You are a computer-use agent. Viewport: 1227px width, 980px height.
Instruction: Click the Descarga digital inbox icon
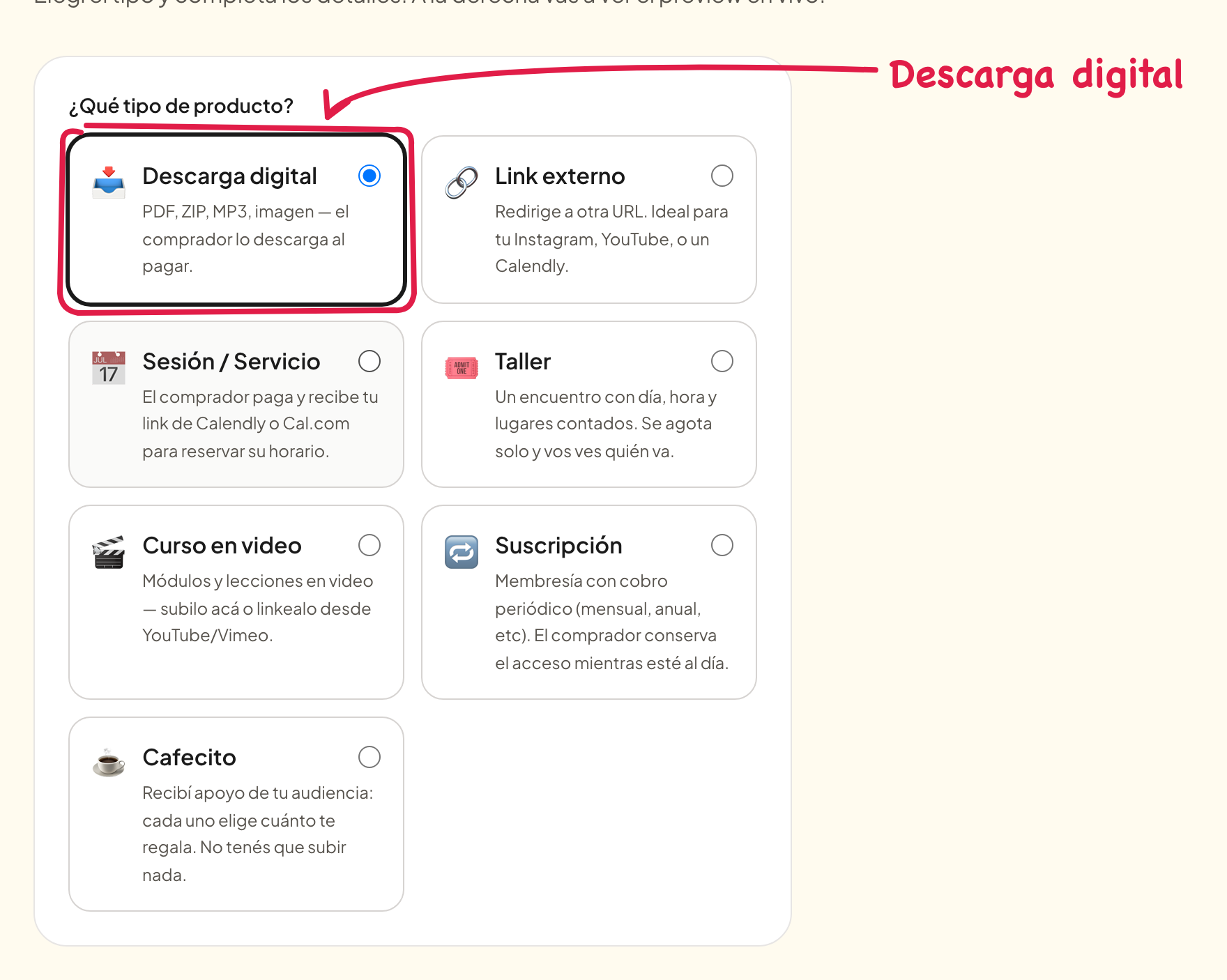(109, 183)
